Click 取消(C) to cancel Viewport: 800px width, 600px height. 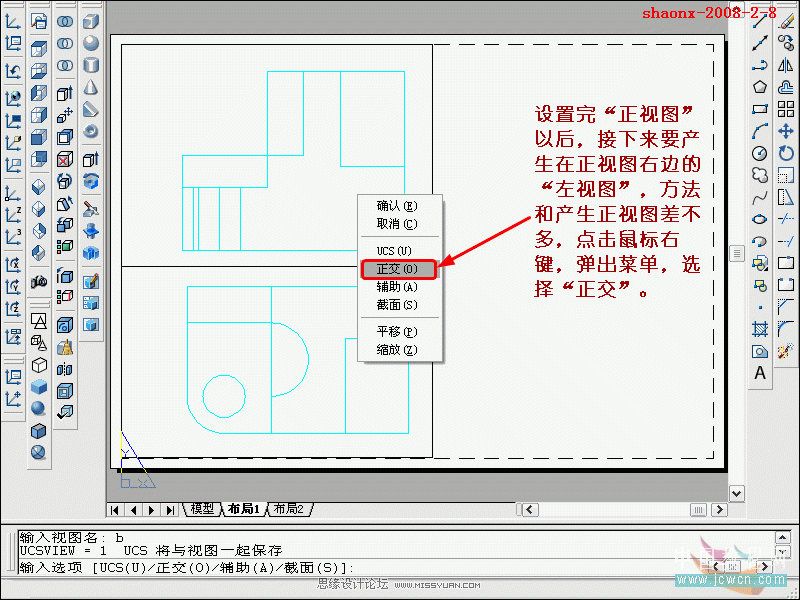396,224
